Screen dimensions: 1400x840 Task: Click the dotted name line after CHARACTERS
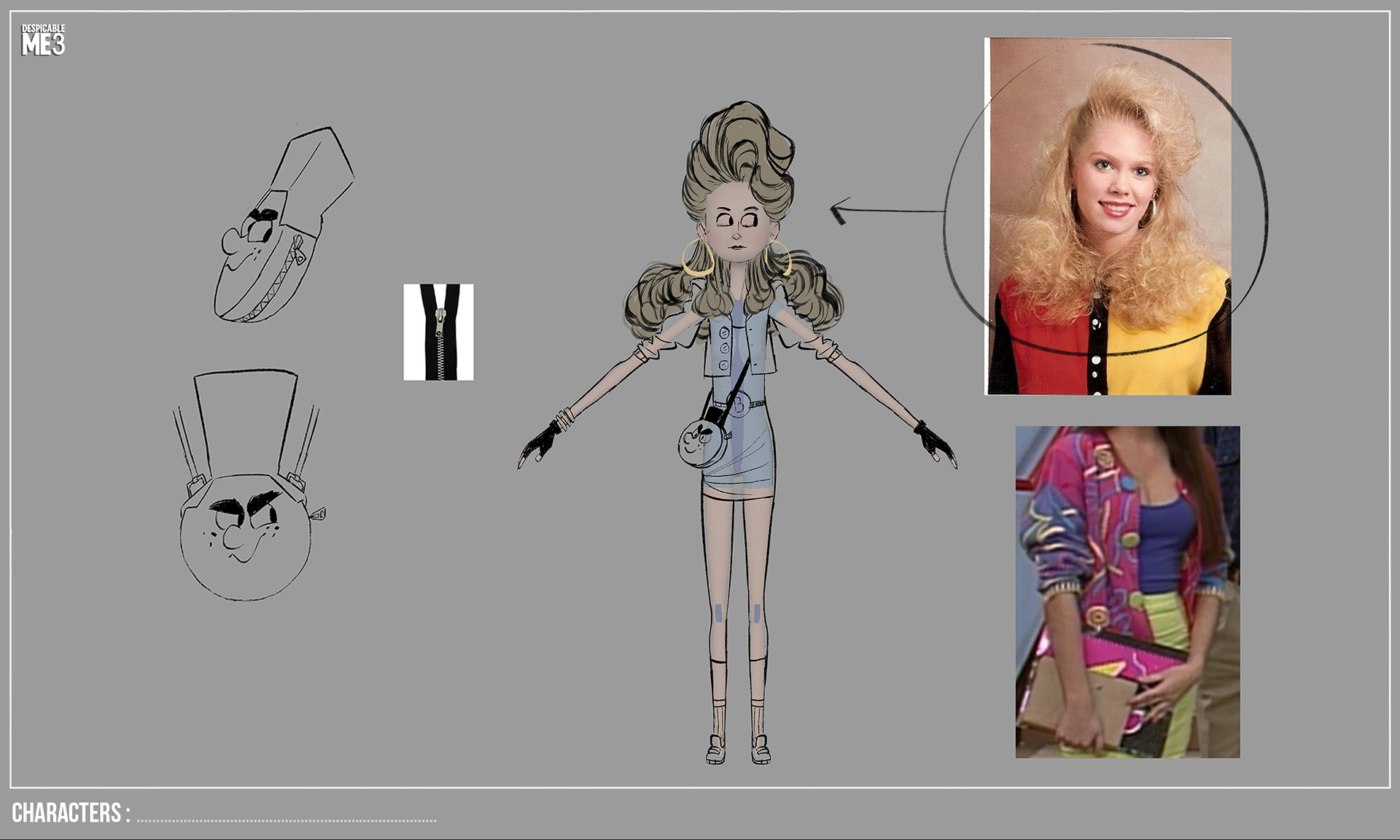286,820
